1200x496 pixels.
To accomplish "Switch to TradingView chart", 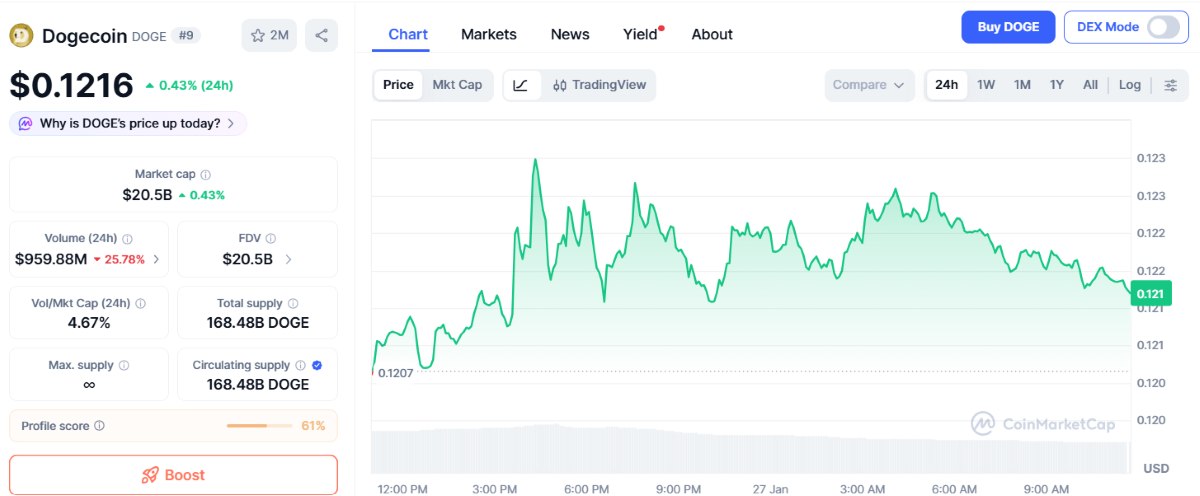I will tap(599, 85).
